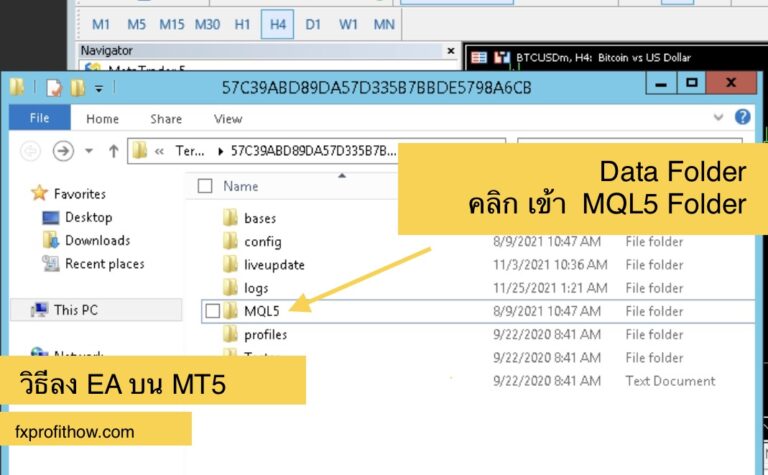Open Quick Access Toolbar customize dropdown
This screenshot has width=768, height=475.
click(99, 89)
